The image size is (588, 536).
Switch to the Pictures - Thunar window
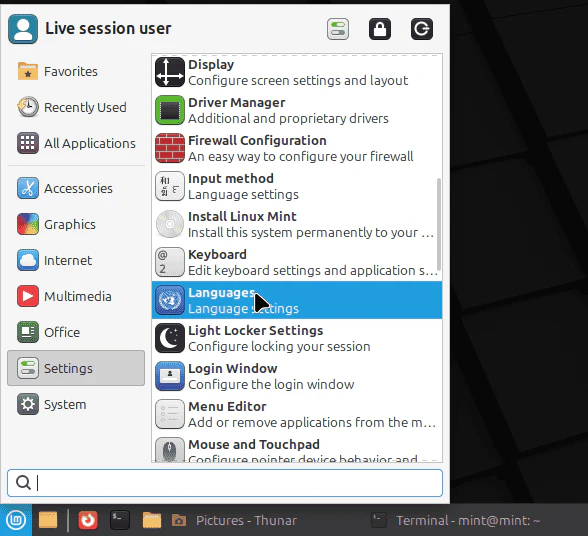click(234, 520)
